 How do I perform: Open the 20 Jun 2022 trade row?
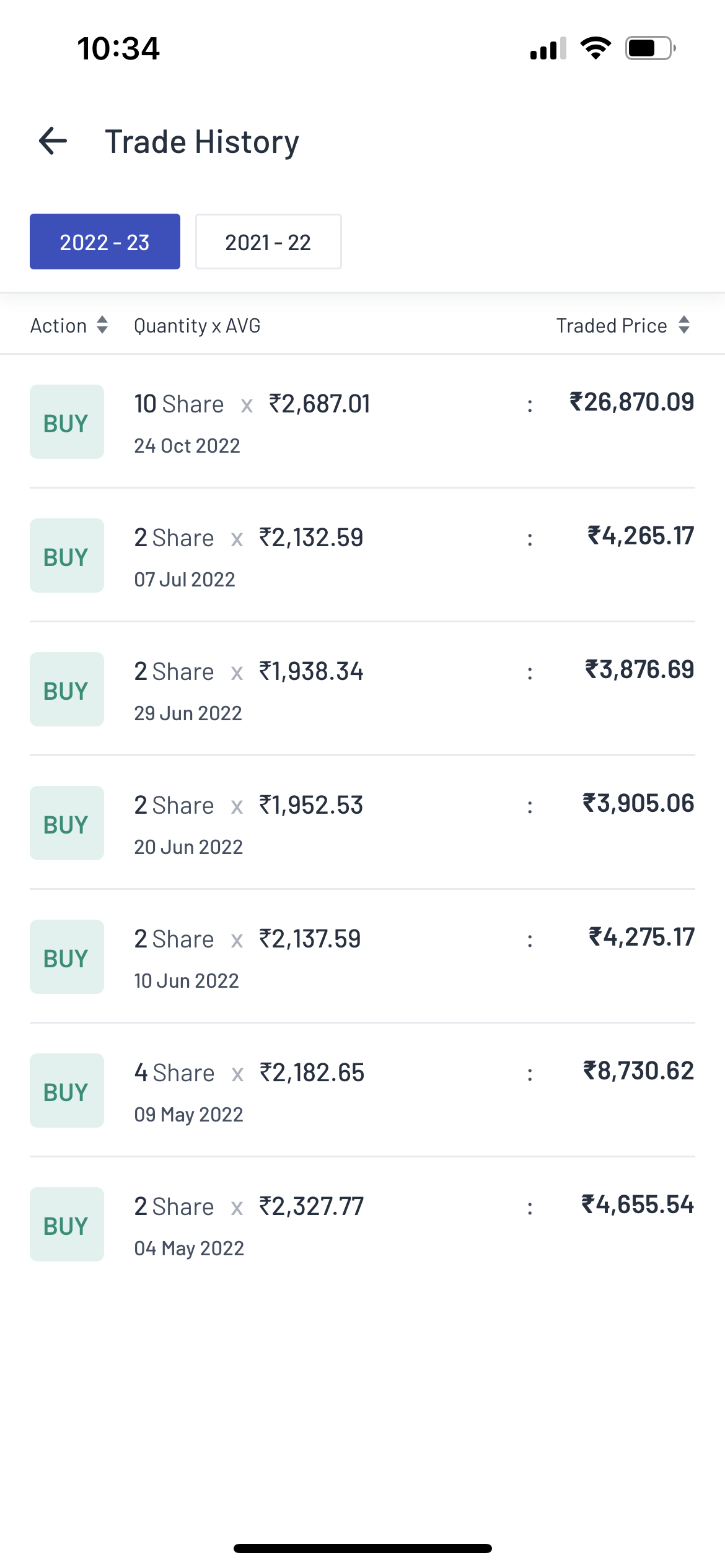click(362, 824)
